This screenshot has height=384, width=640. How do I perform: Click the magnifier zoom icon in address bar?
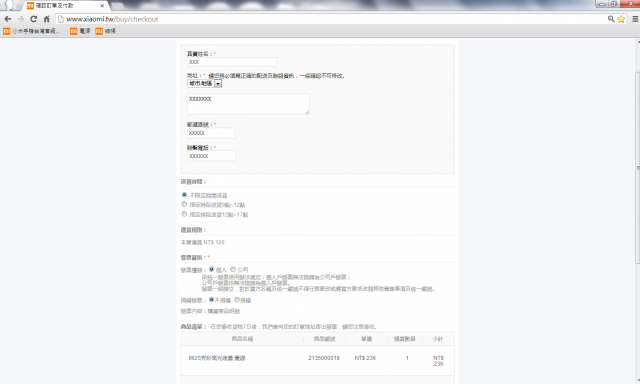click(611, 19)
